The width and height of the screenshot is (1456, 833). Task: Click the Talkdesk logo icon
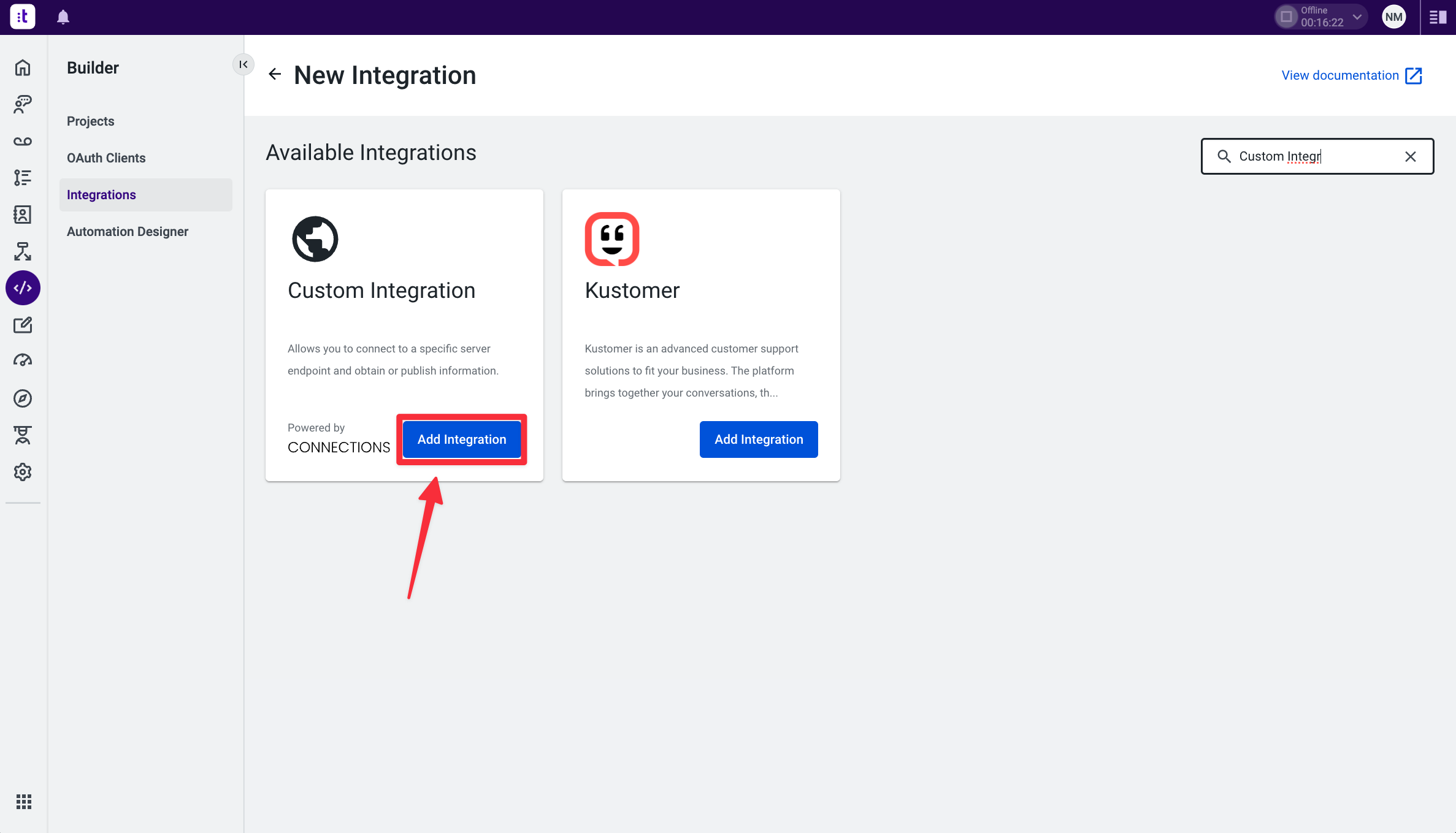23,17
